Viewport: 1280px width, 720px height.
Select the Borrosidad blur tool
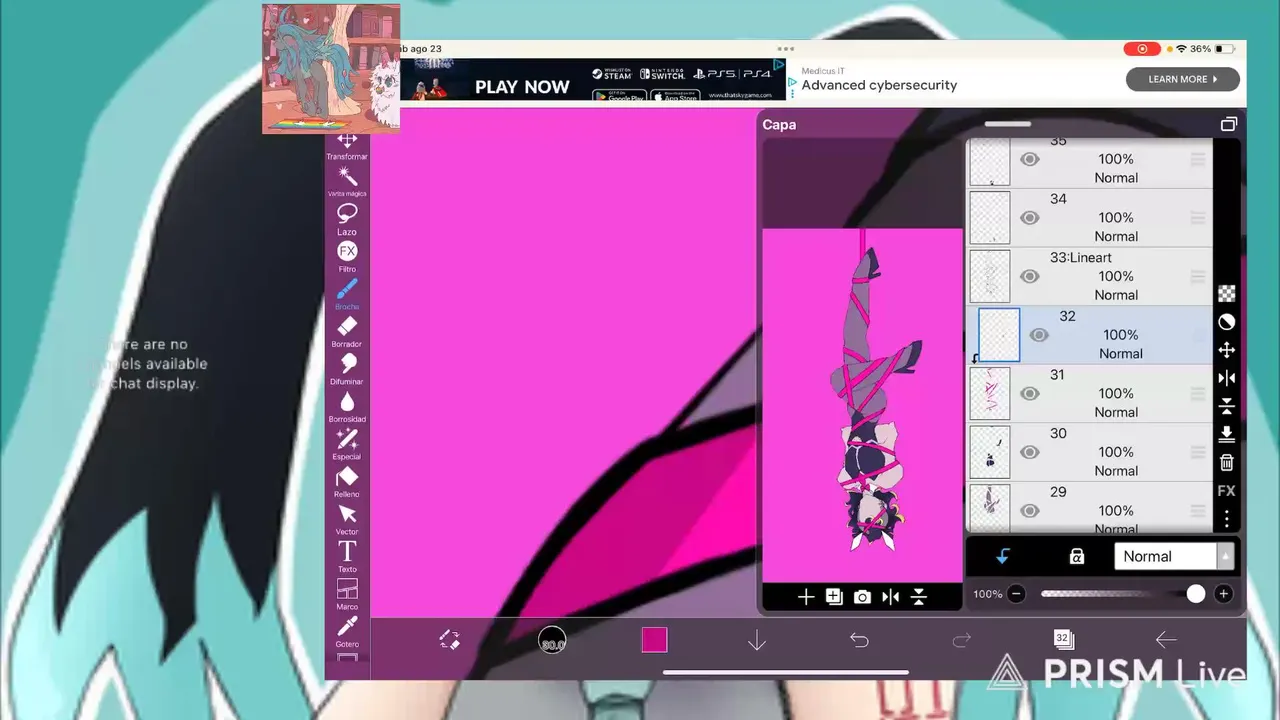pyautogui.click(x=347, y=406)
